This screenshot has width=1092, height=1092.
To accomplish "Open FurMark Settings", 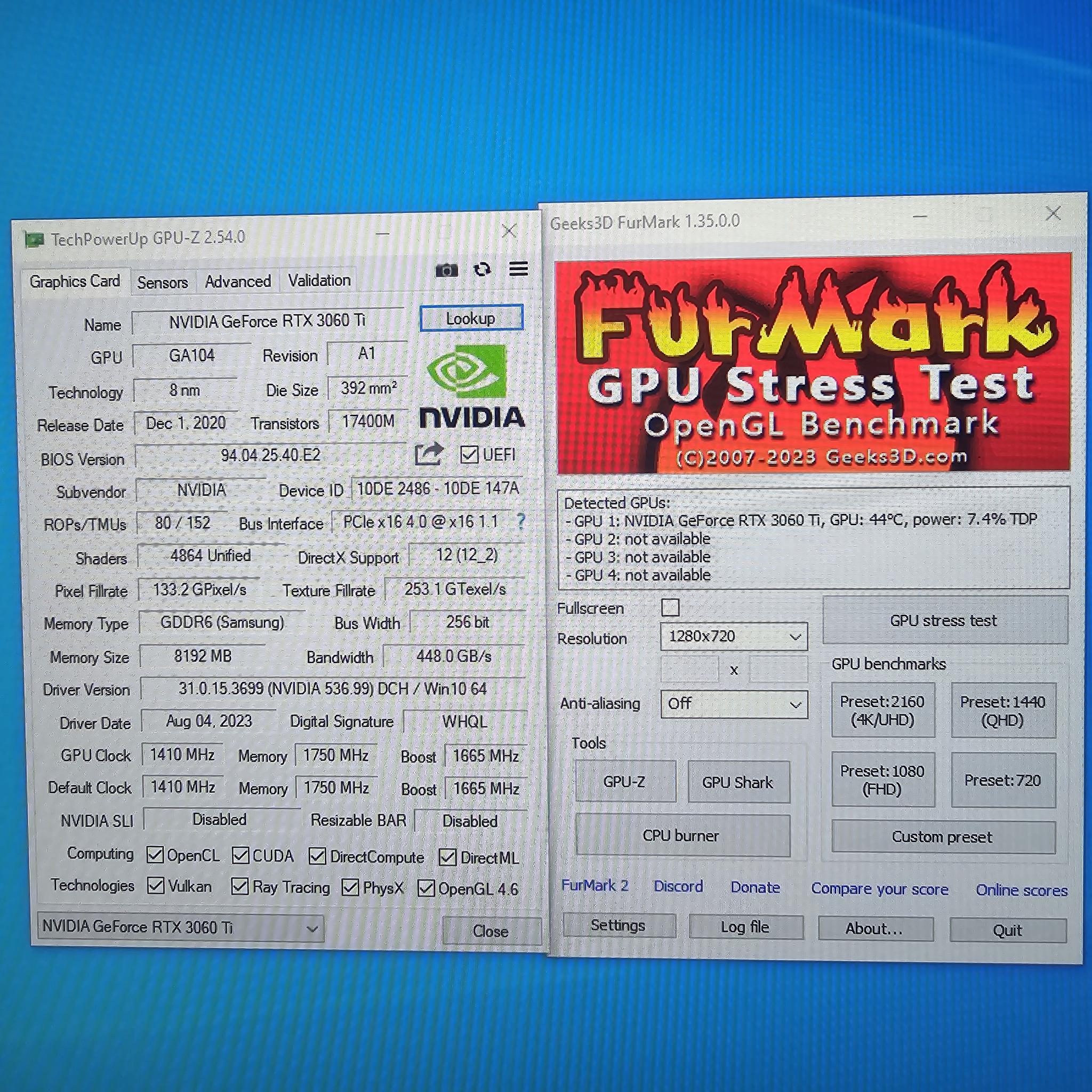I will pos(619,925).
